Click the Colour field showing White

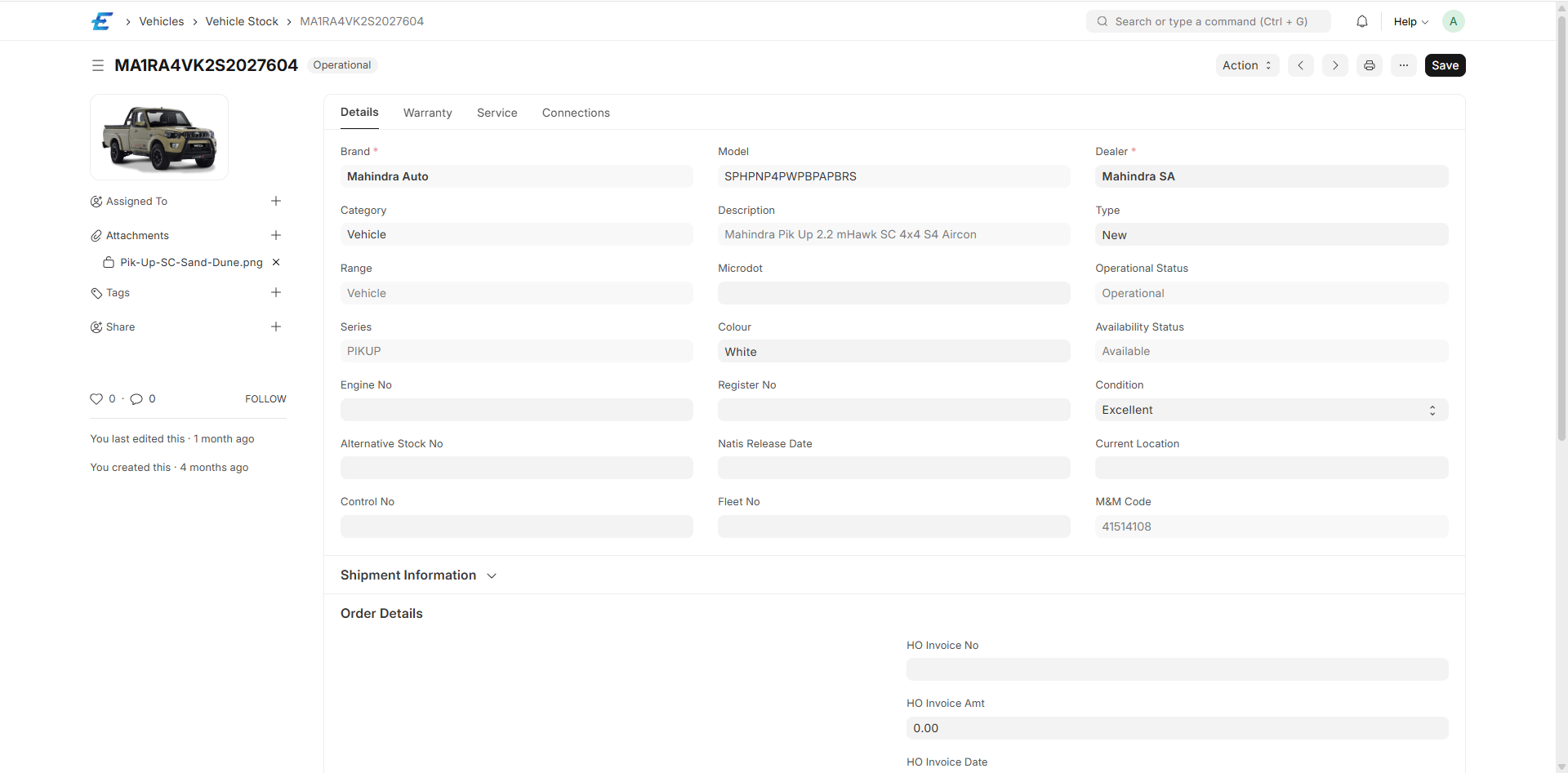point(893,352)
